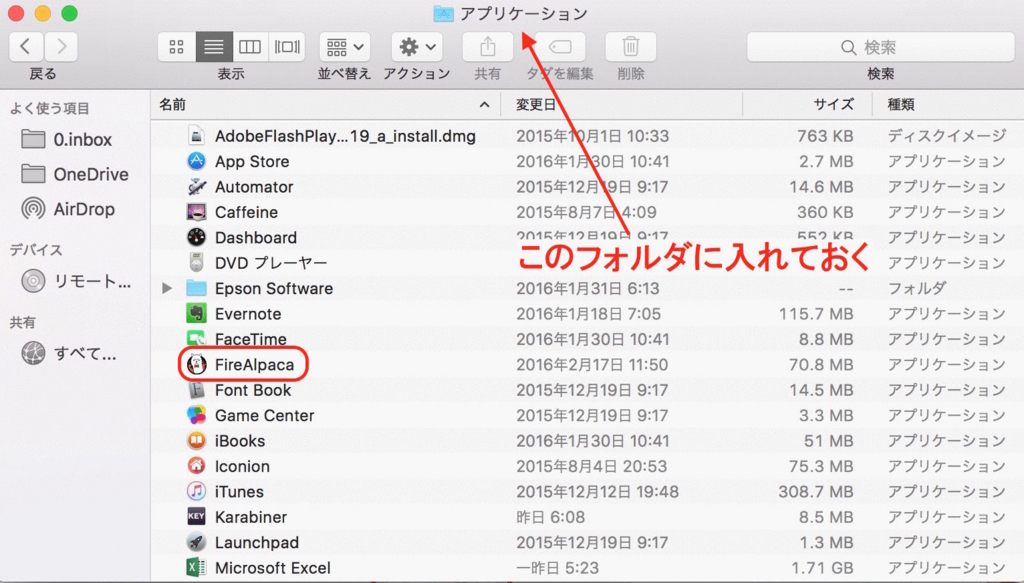1024x583 pixels.
Task: Click the 一昨日 5:23 date cell
Action: click(557, 568)
